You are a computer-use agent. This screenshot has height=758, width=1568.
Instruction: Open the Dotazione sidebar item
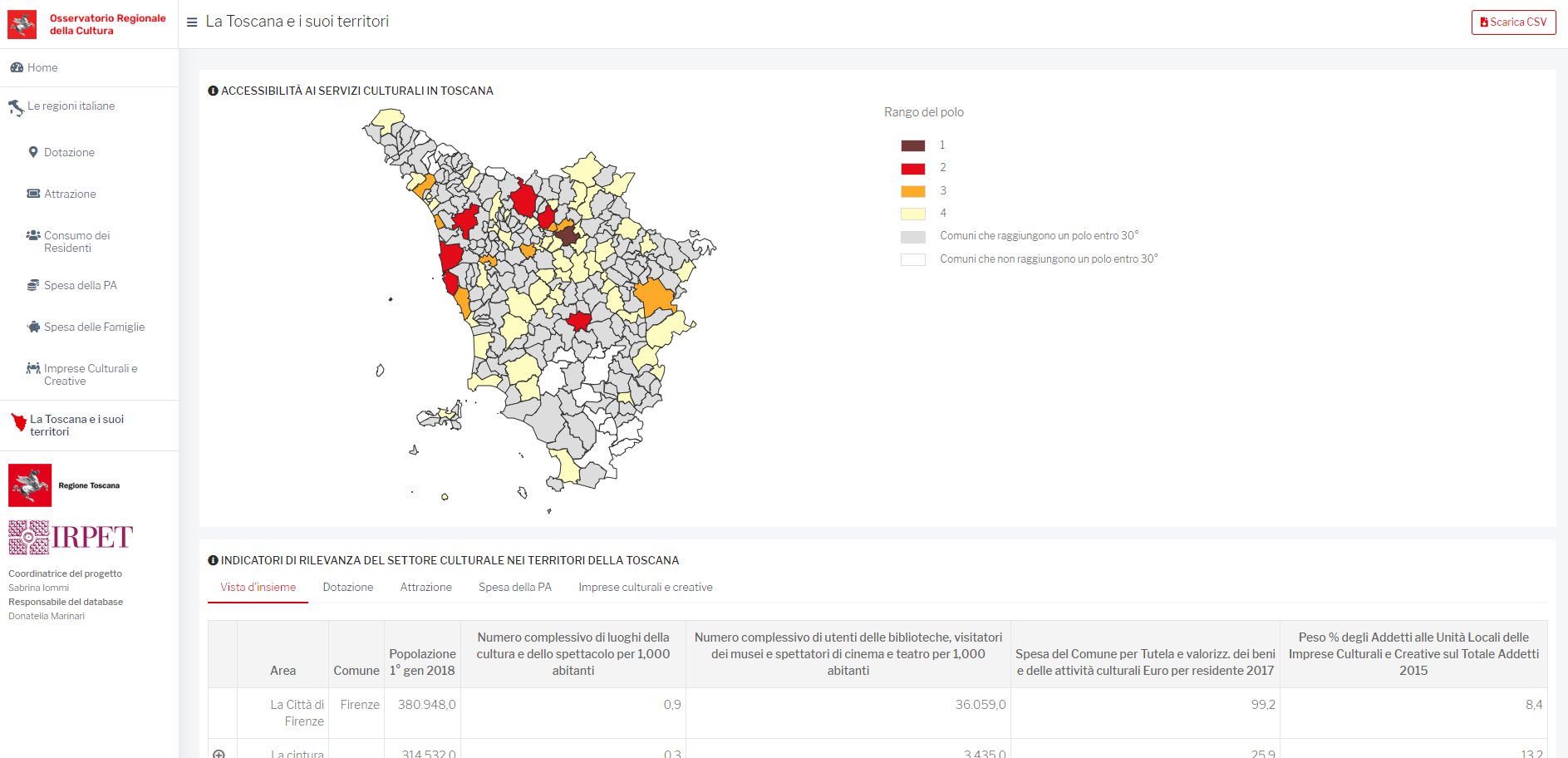point(69,152)
